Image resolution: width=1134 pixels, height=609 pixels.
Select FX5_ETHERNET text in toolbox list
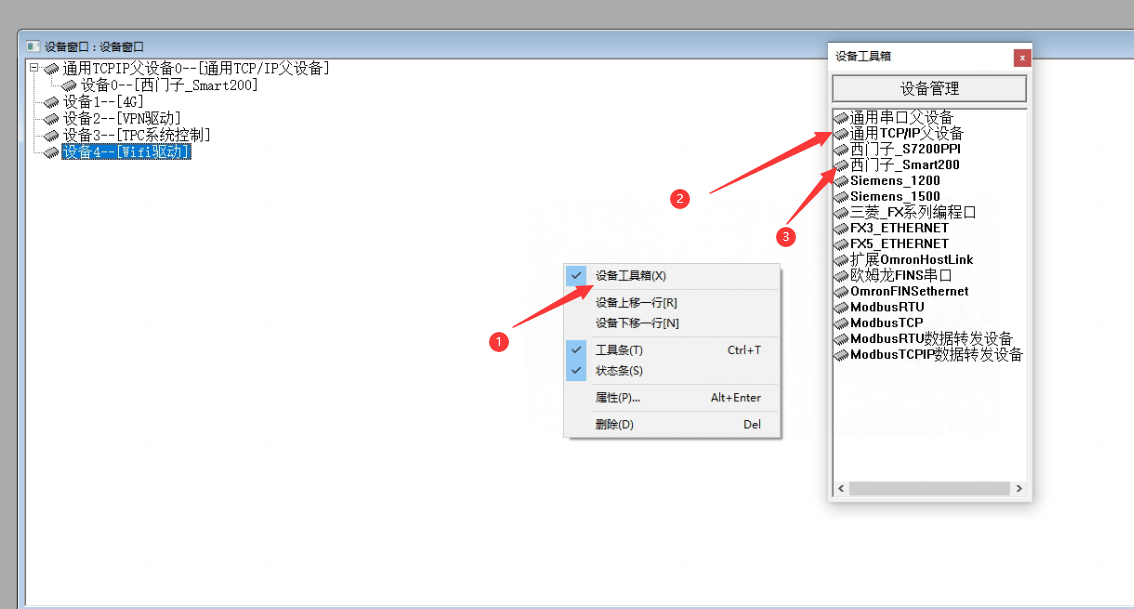point(900,244)
